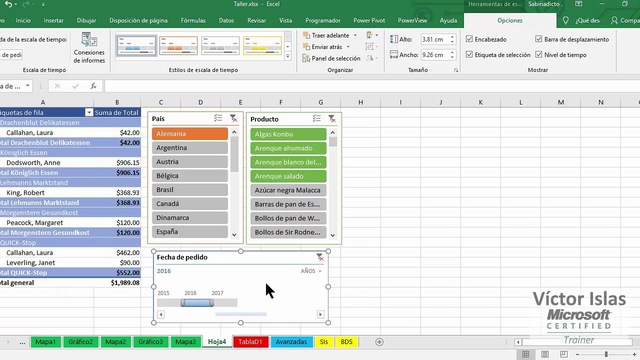Viewport: 640px width, 360px height.
Task: Open Conexiones de informes
Action: coord(89,48)
